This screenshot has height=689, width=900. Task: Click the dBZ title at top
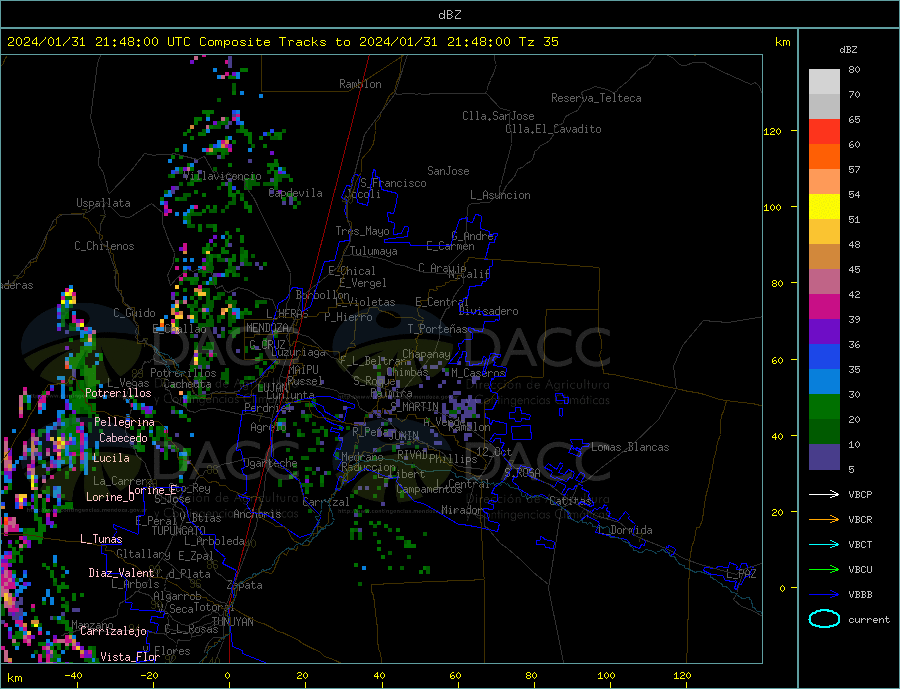tap(449, 15)
